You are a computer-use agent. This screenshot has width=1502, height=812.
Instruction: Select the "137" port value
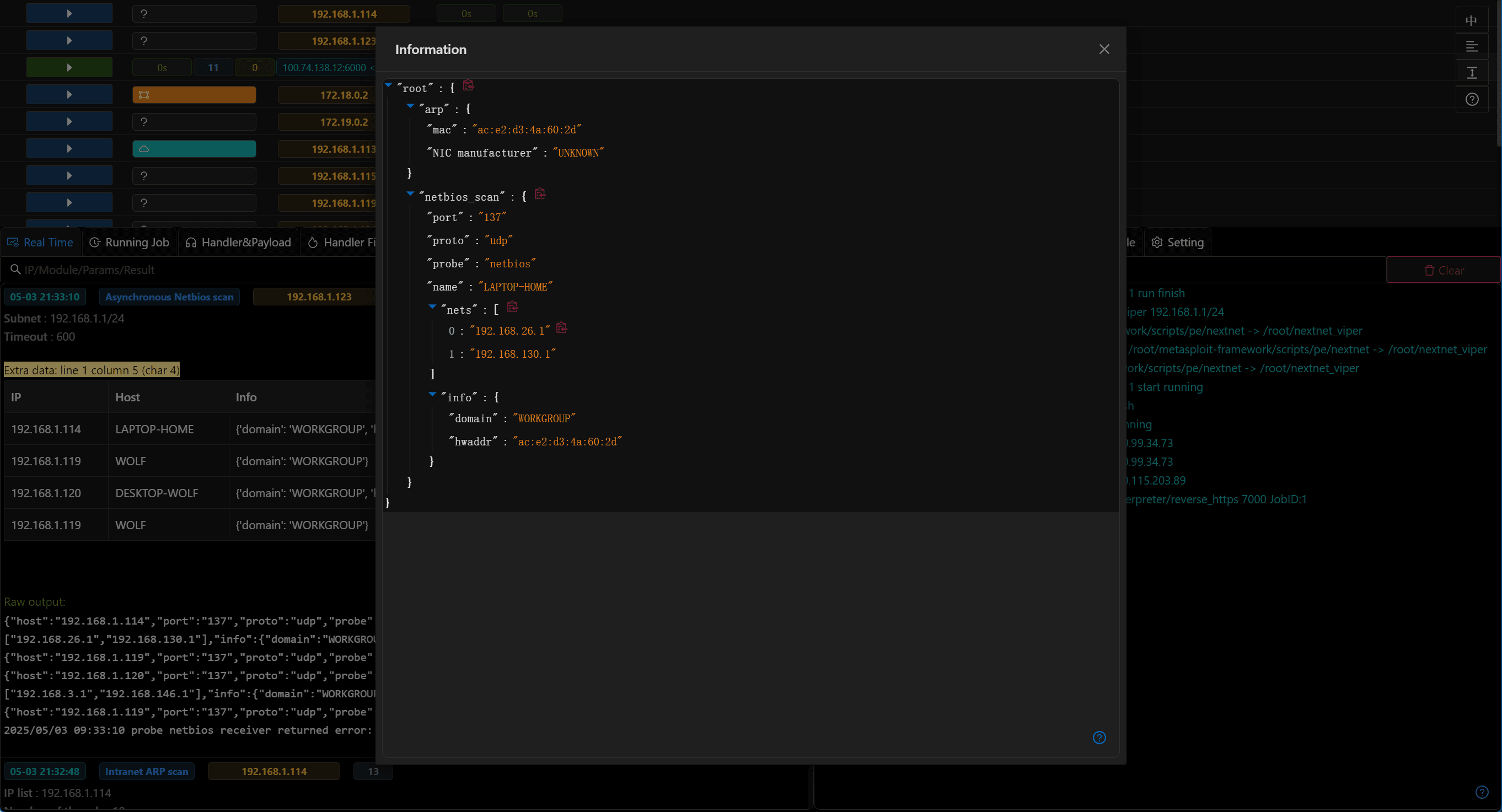[x=492, y=217]
